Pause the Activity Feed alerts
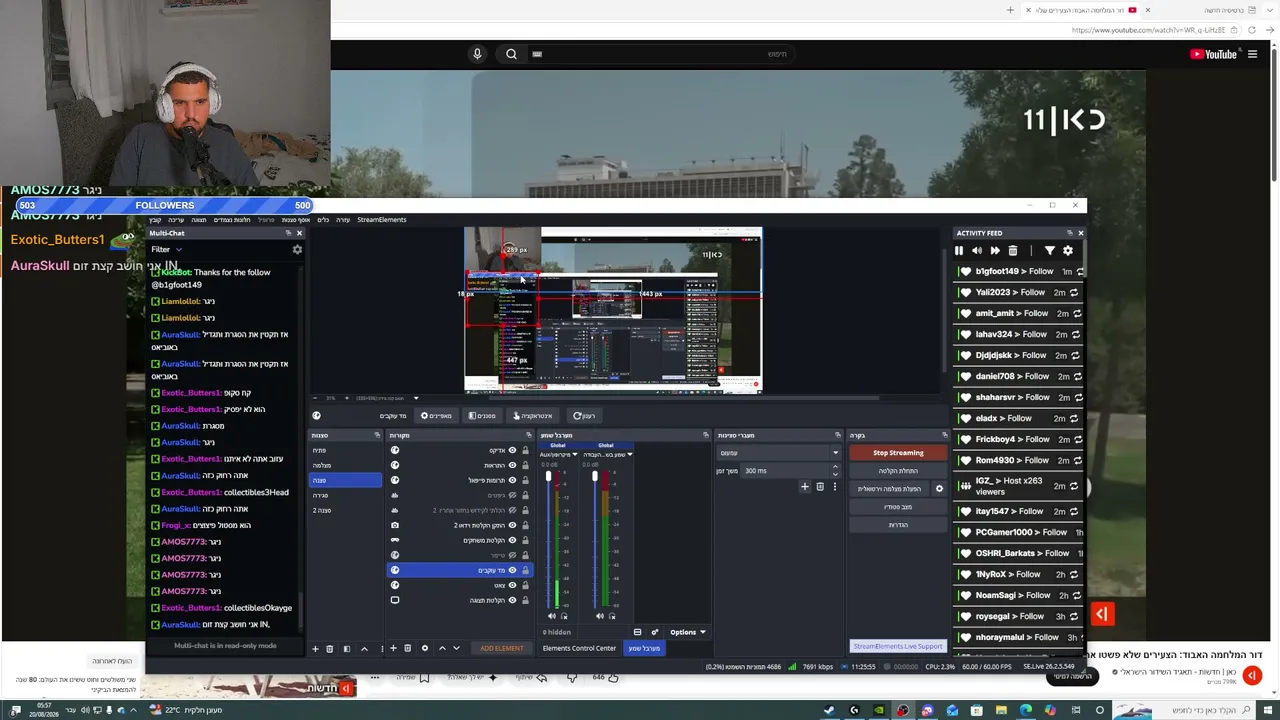This screenshot has height=720, width=1280. pos(959,251)
